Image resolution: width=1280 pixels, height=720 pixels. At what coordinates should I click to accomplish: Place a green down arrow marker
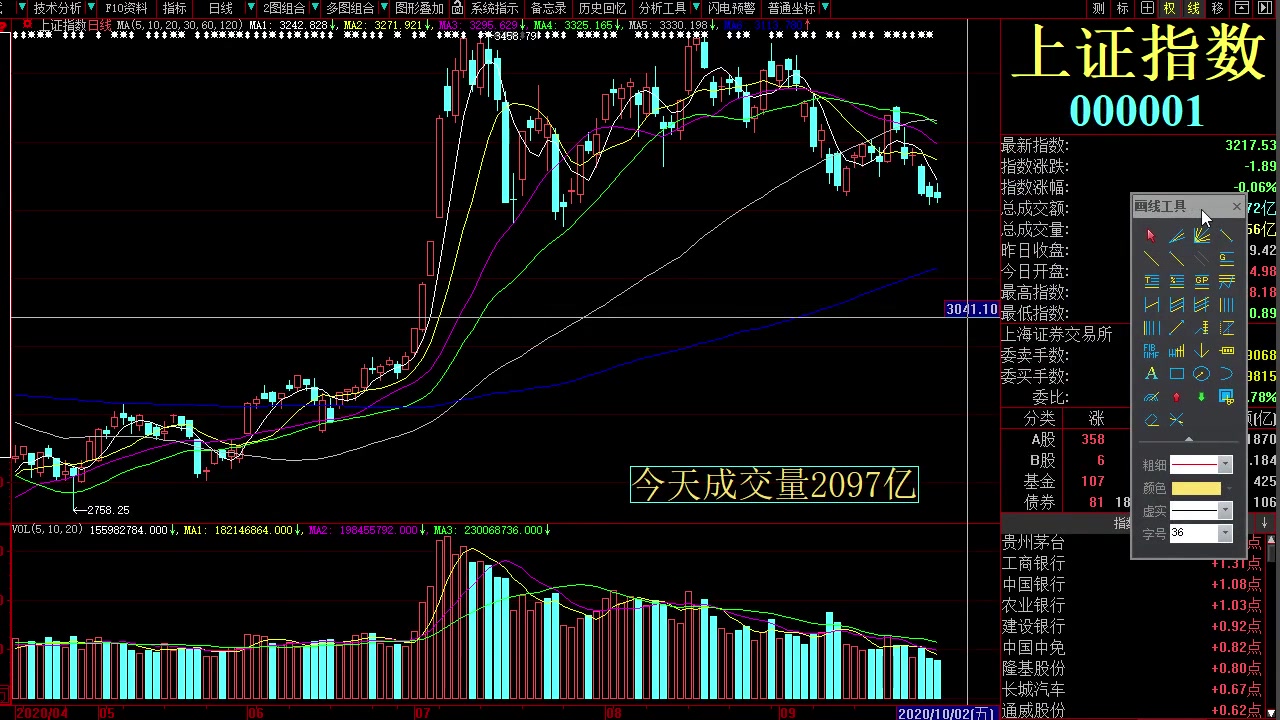1201,397
